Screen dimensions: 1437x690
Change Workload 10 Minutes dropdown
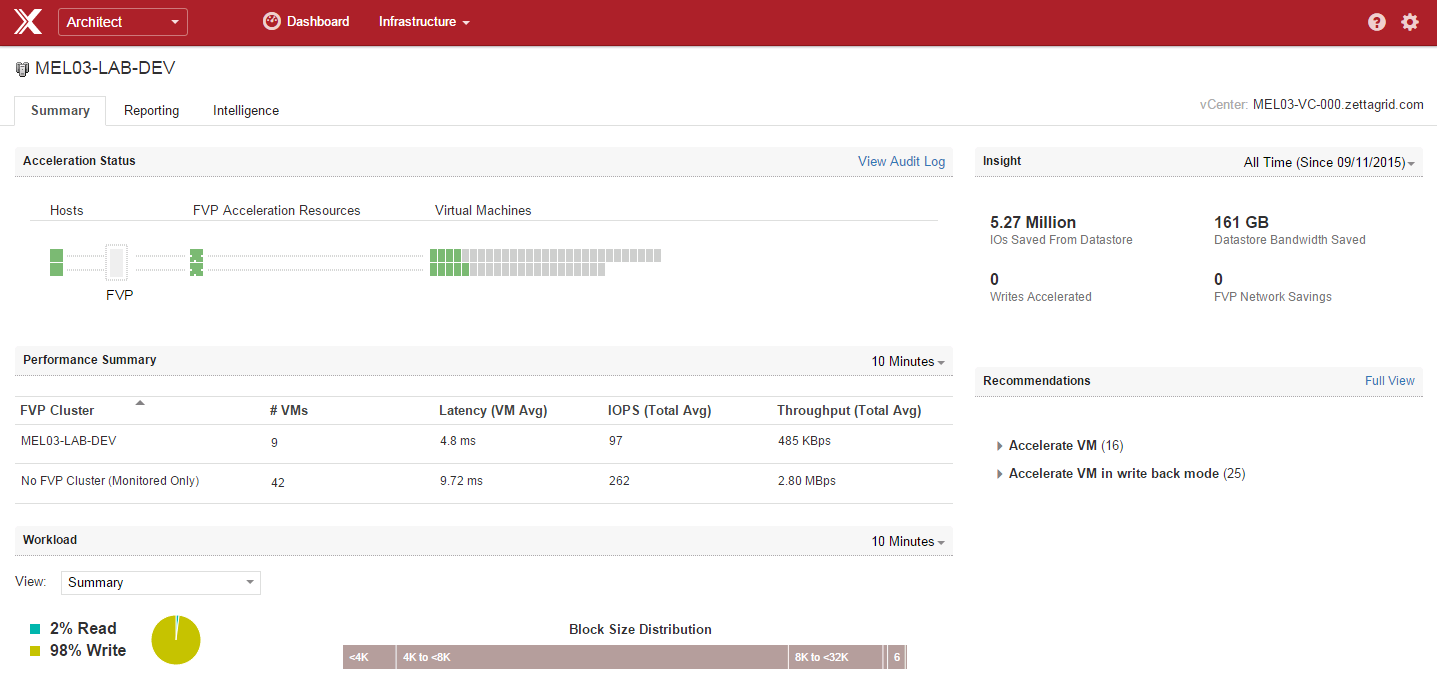(908, 541)
